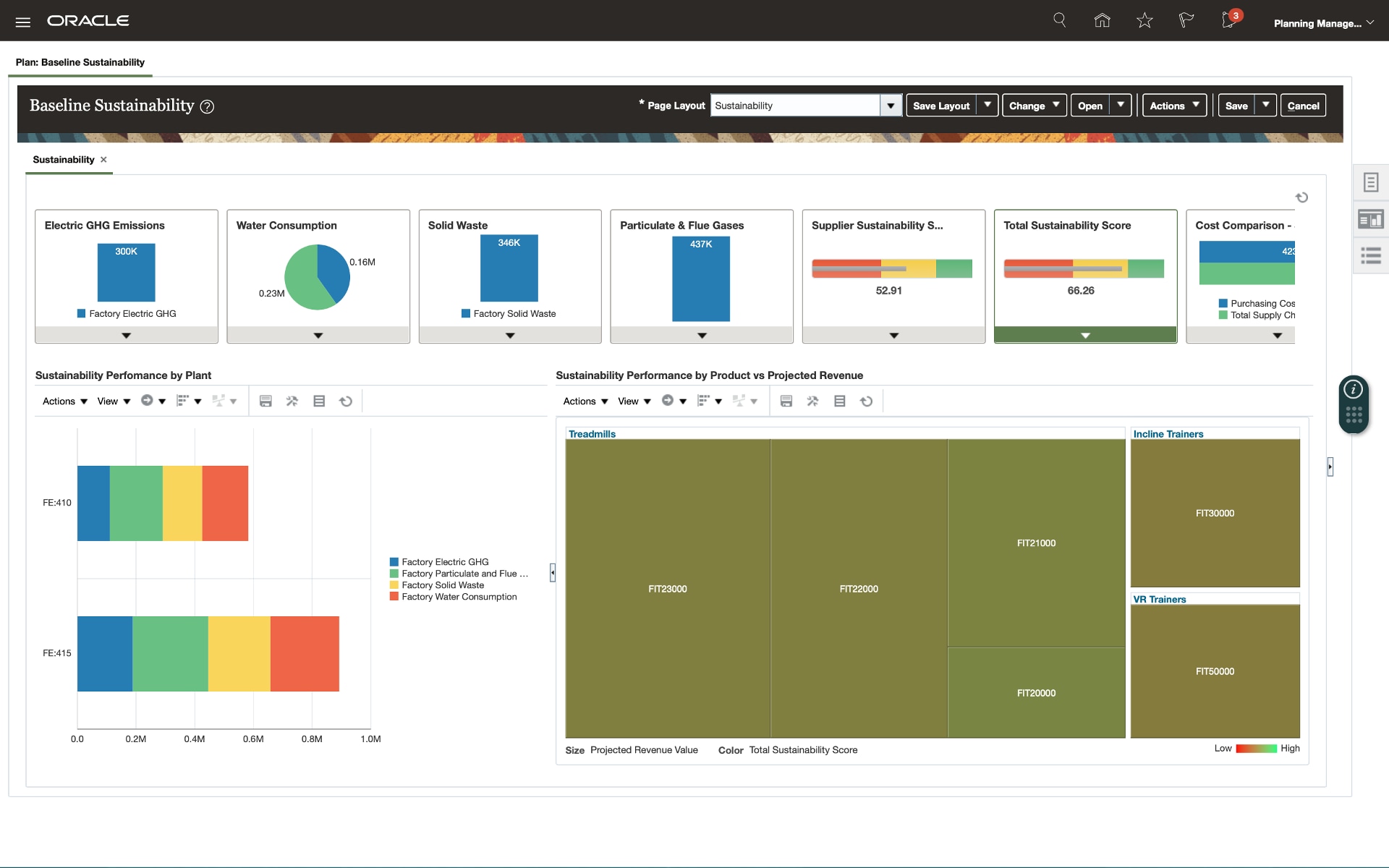Click the Cancel button

[x=1302, y=106]
